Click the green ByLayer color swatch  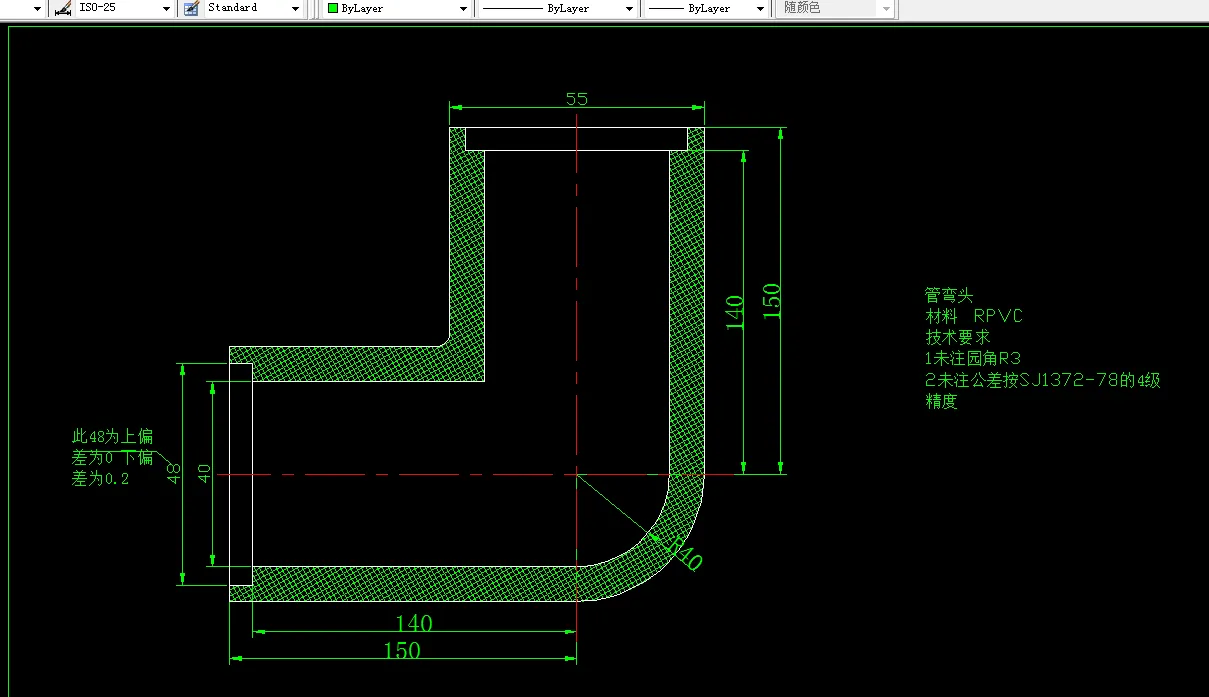[333, 8]
